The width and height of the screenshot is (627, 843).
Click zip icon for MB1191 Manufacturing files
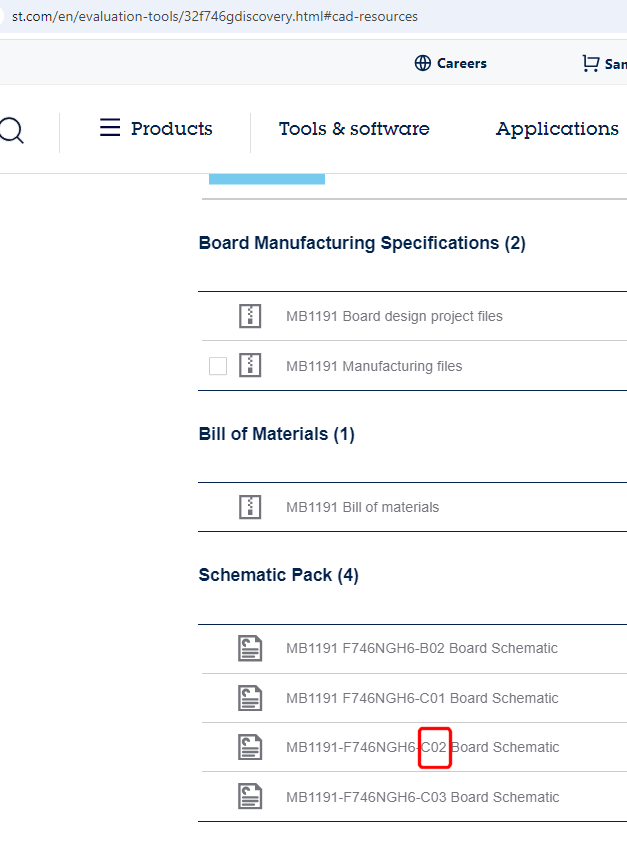pyautogui.click(x=250, y=366)
